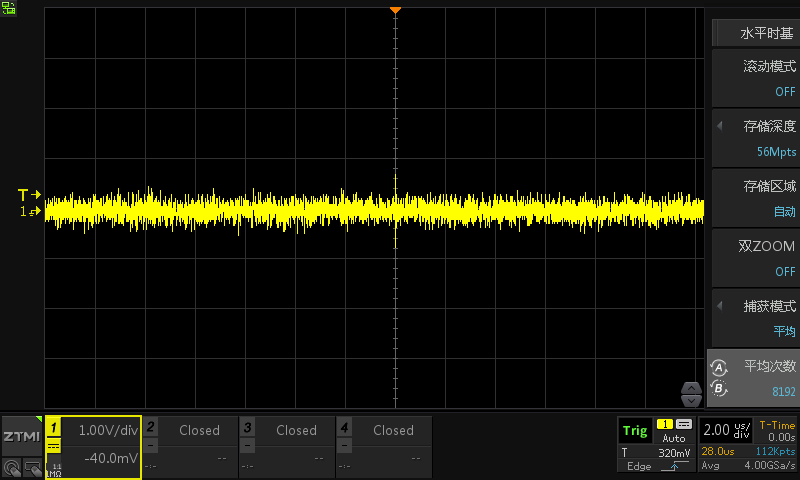The height and width of the screenshot is (480, 800).
Task: Open the 水平时基 menu header
Action: pyautogui.click(x=755, y=32)
